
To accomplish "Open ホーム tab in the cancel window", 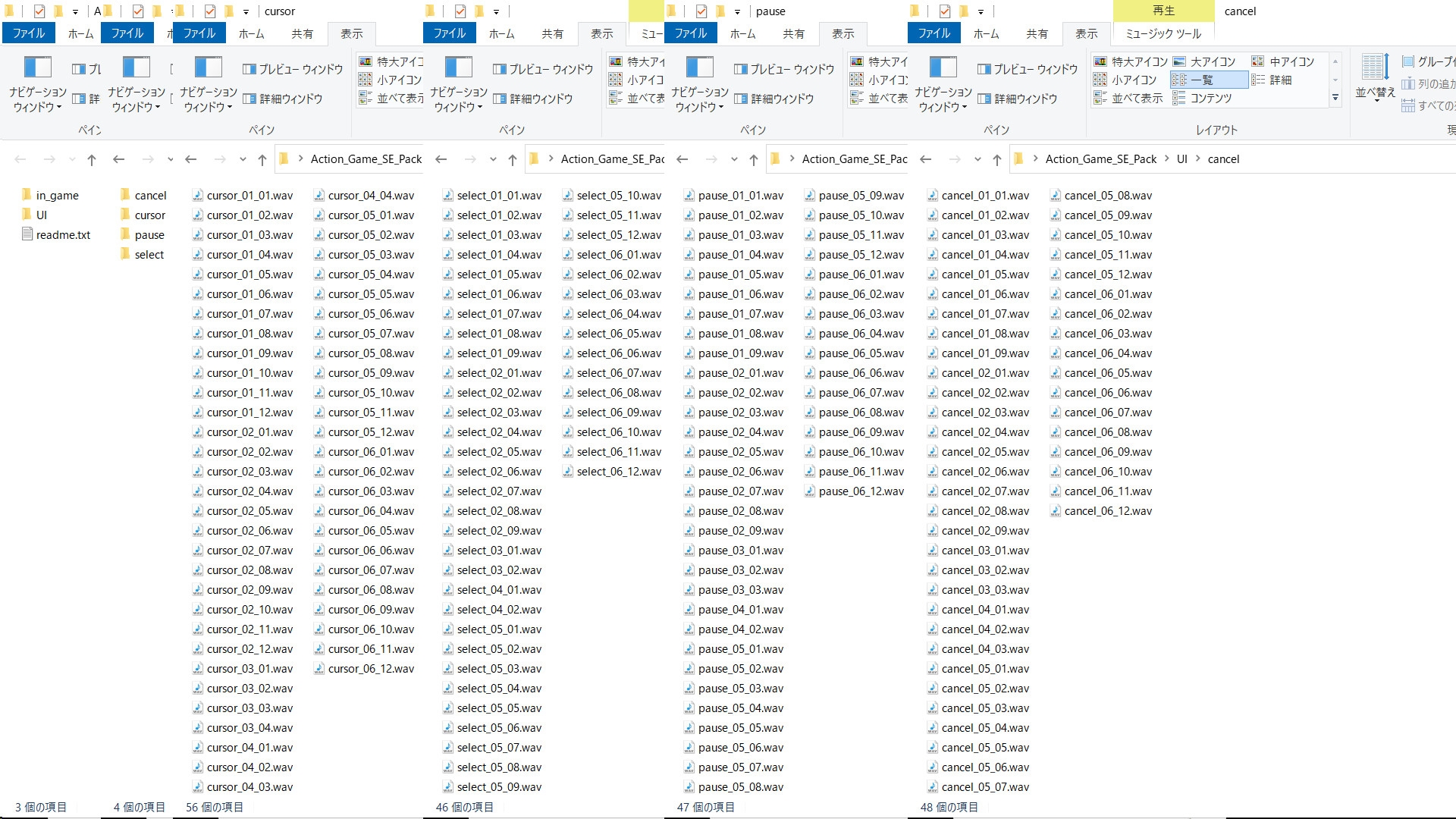I will tap(986, 33).
